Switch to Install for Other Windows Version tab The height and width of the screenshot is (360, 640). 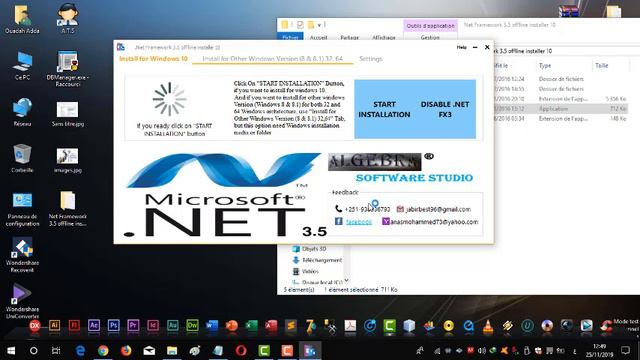pyautogui.click(x=273, y=59)
